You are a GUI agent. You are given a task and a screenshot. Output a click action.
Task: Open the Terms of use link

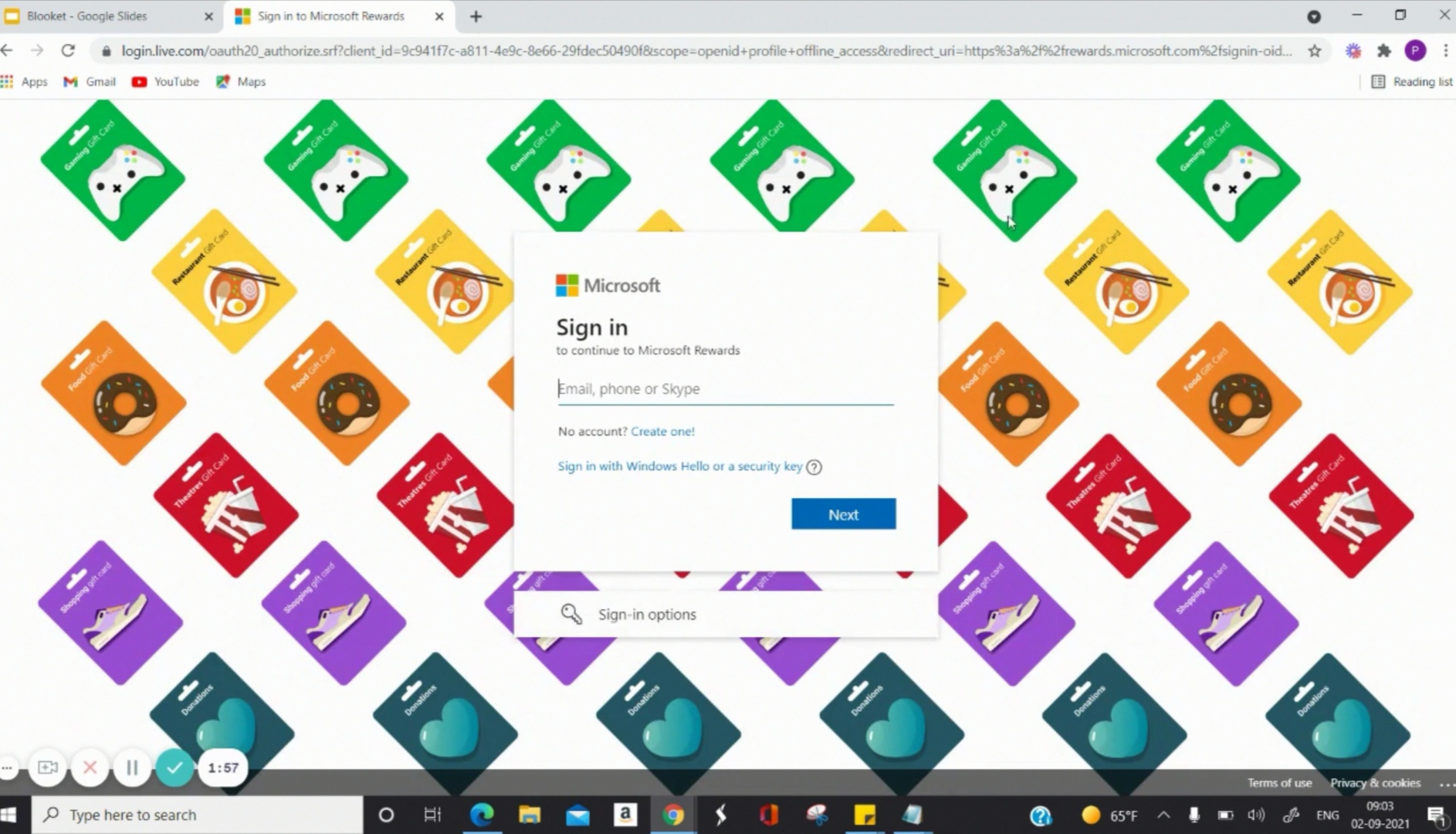click(1279, 783)
